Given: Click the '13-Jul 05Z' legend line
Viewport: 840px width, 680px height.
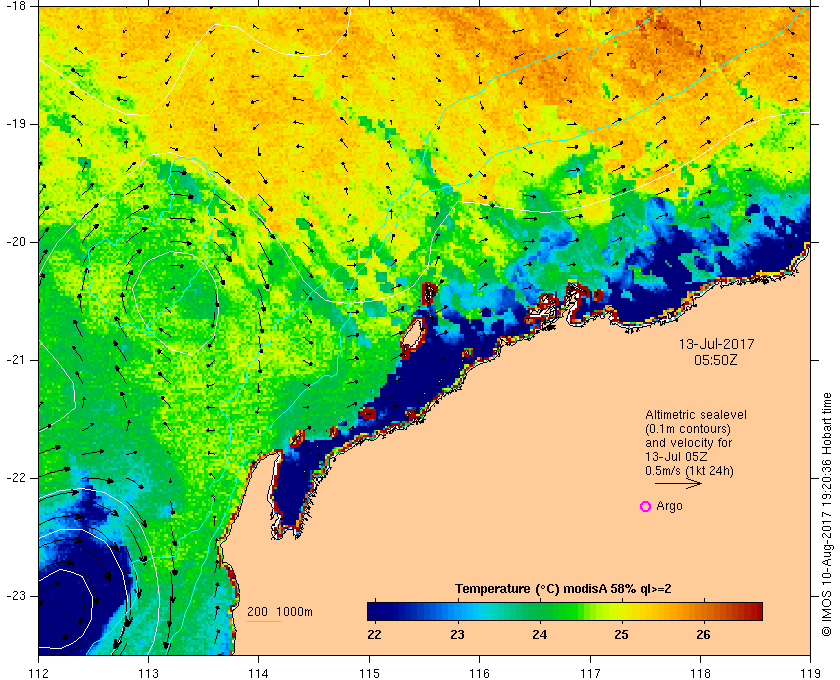Looking at the screenshot, I should (x=676, y=457).
